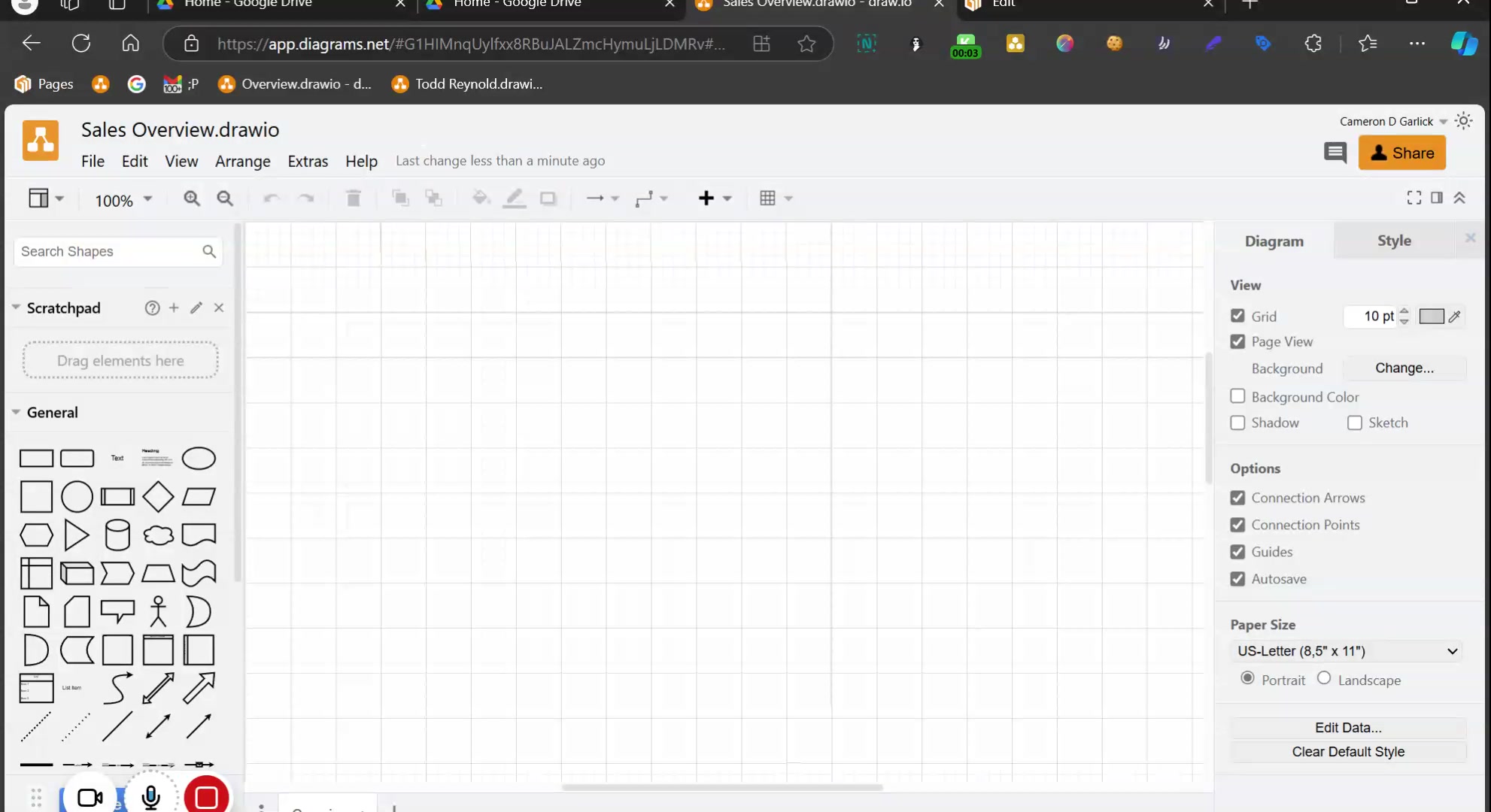Switch to the Style tab

coord(1394,241)
